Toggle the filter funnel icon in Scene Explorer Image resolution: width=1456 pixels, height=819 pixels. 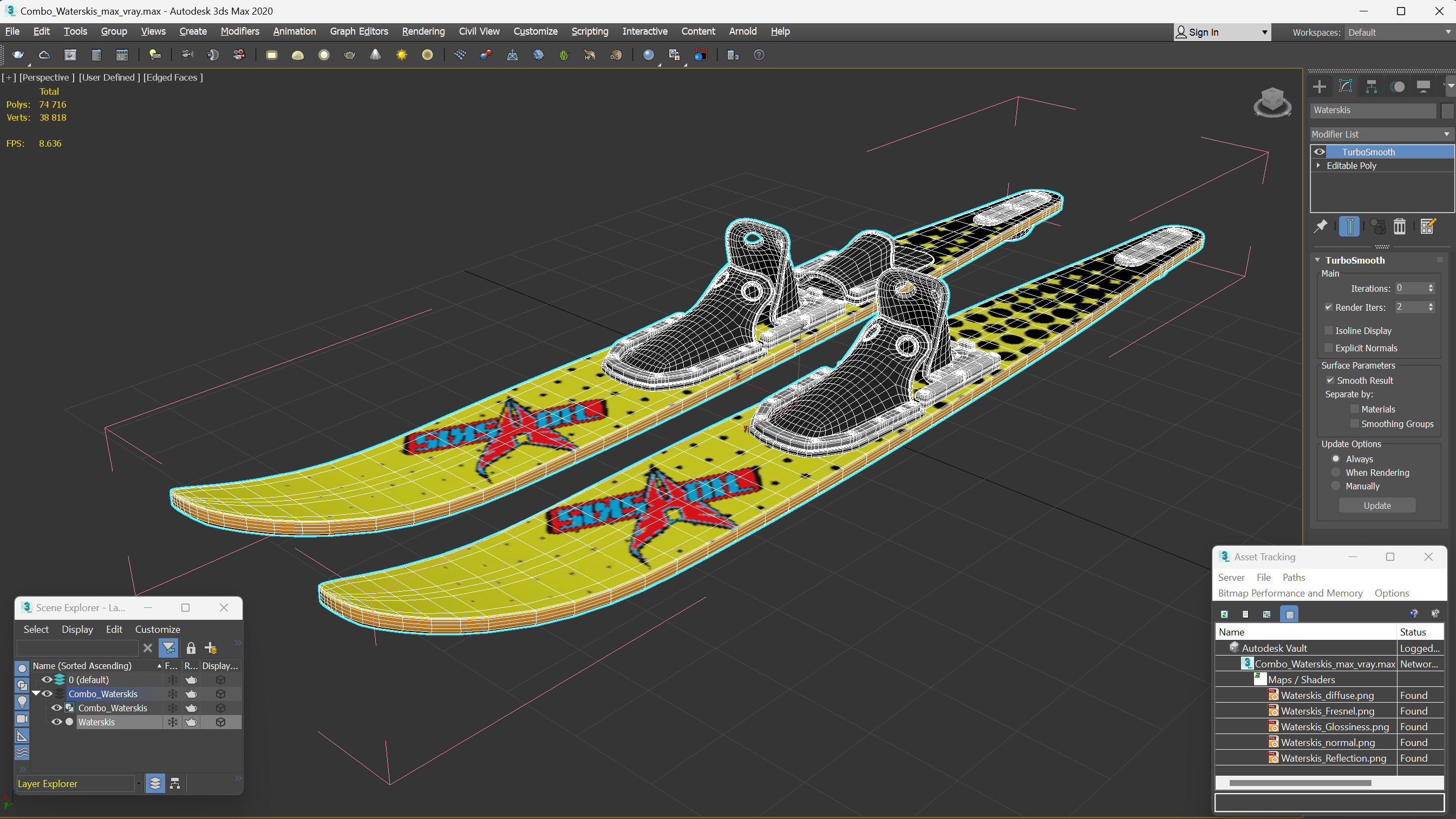(x=168, y=648)
